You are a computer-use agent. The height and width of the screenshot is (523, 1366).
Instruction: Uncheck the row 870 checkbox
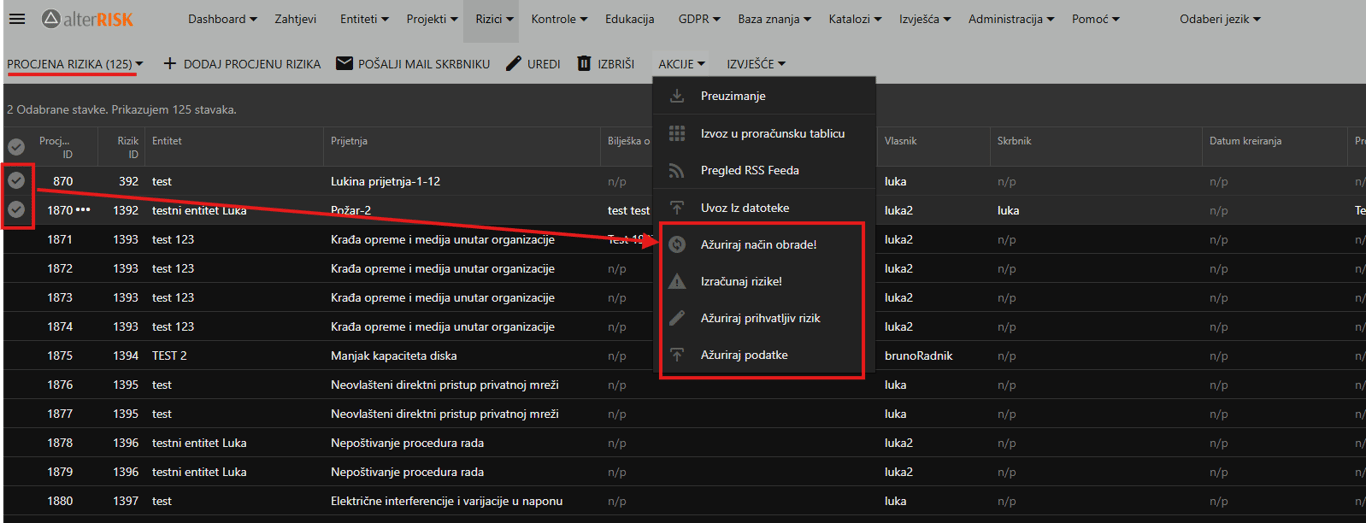16,181
